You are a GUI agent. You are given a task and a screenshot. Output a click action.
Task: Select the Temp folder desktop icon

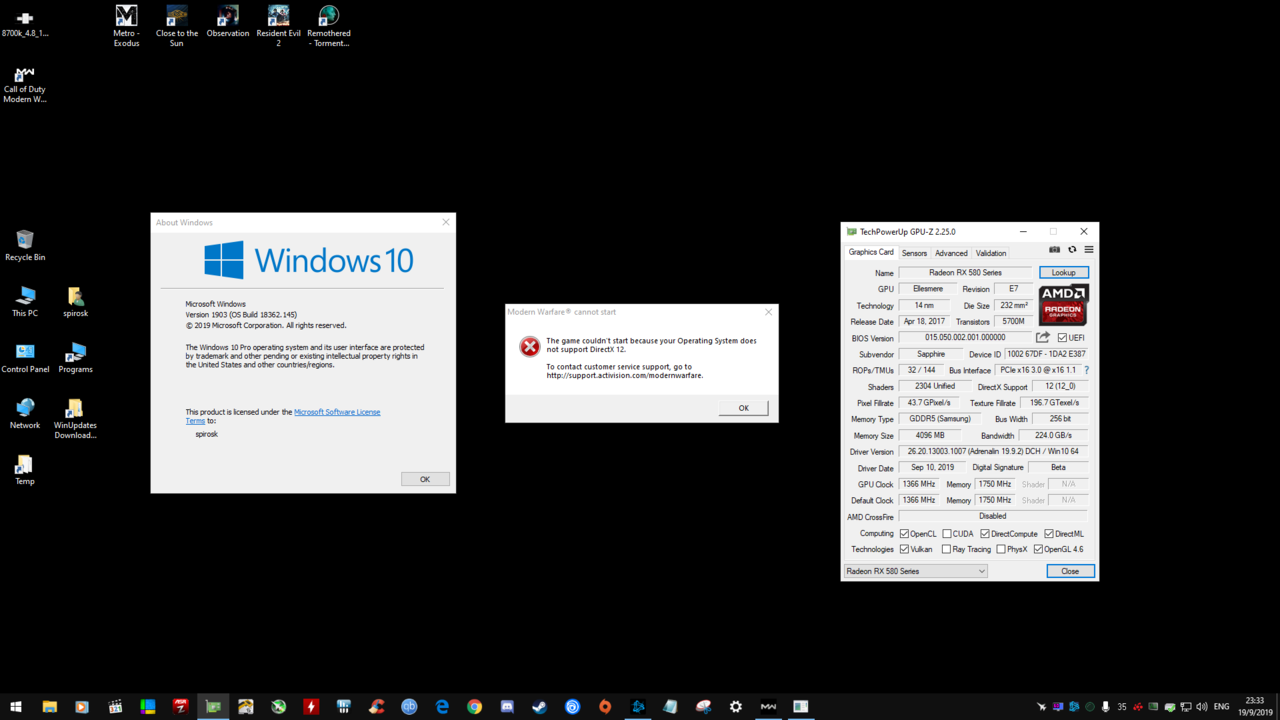point(25,470)
